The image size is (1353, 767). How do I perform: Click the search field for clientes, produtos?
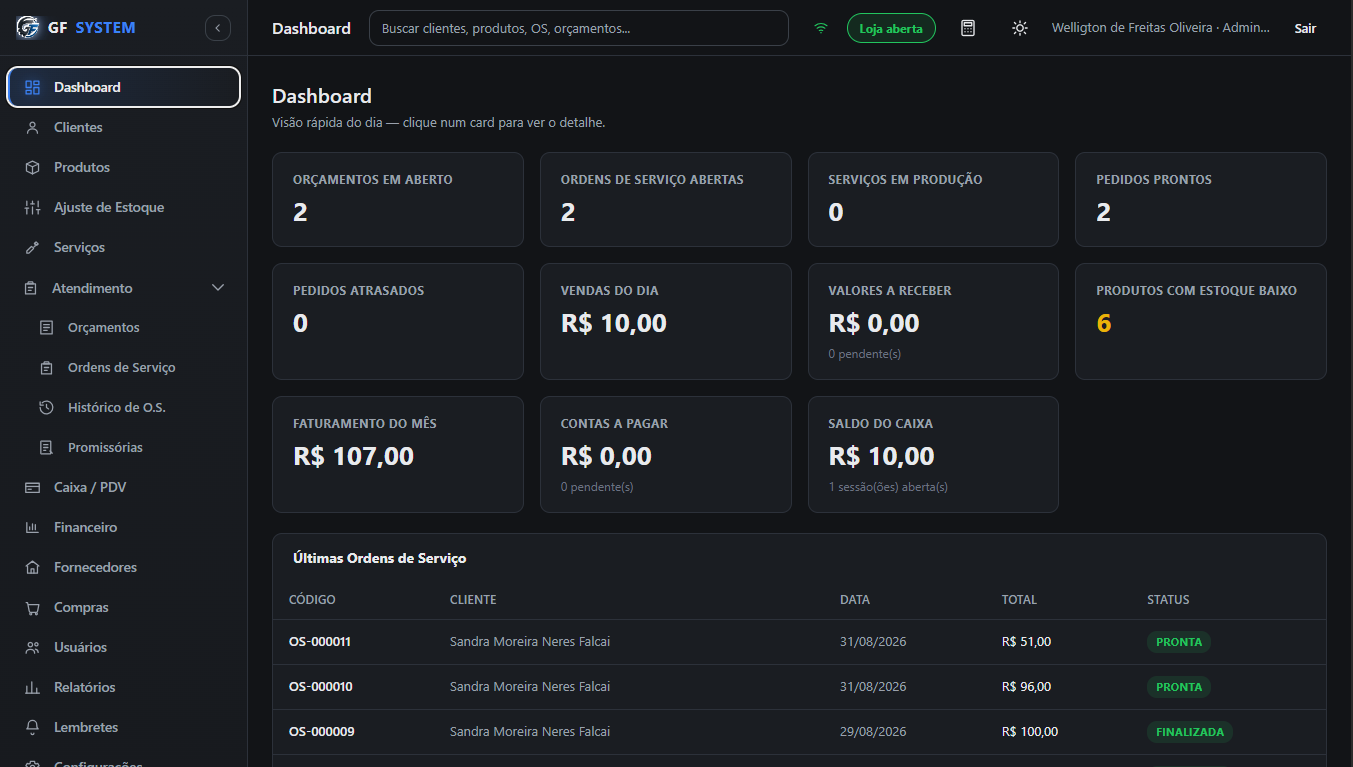click(x=579, y=28)
